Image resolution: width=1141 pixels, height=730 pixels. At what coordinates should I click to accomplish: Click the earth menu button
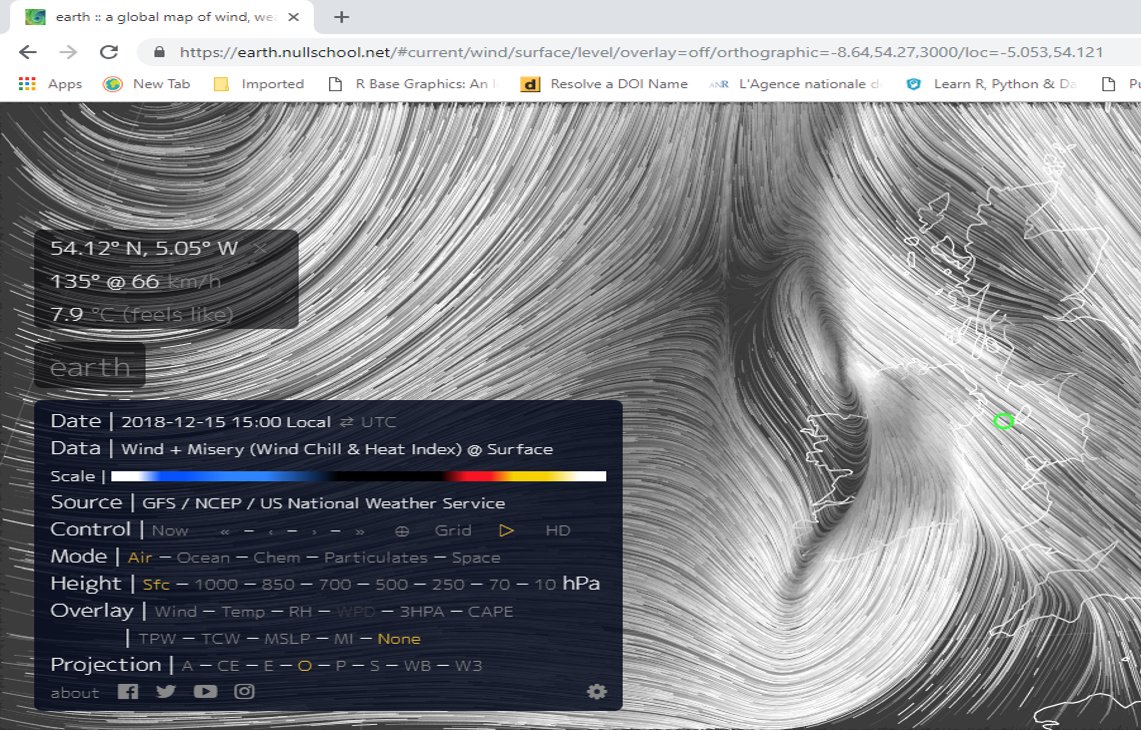tap(90, 366)
